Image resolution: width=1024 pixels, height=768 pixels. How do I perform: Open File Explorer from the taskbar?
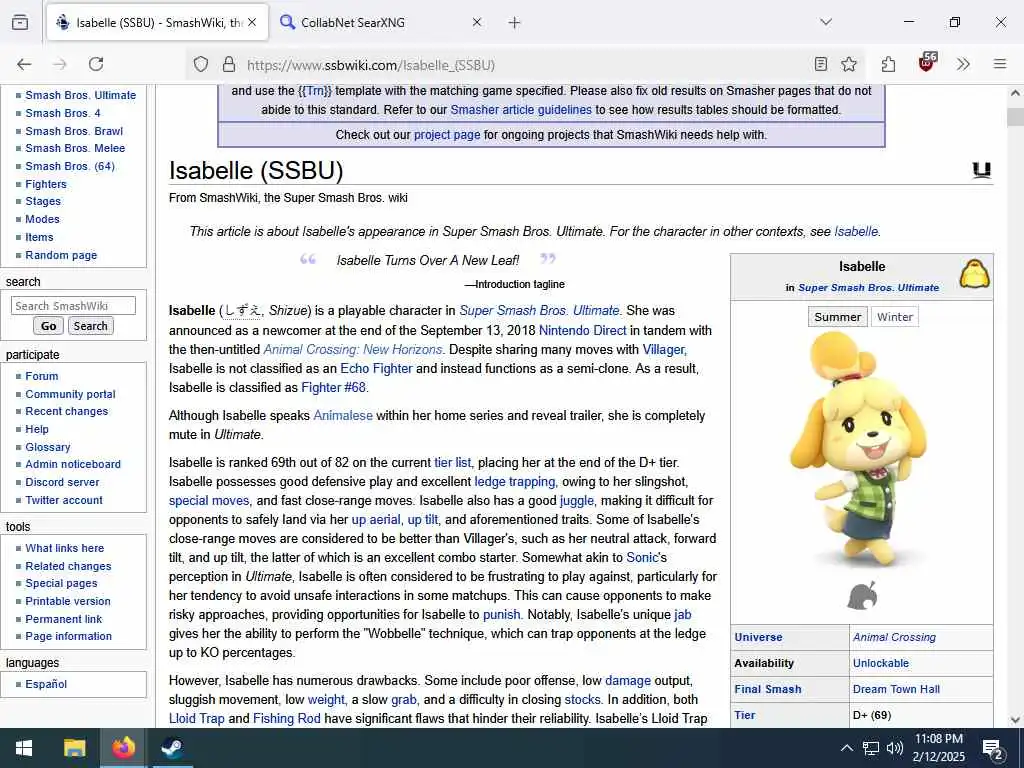click(74, 748)
